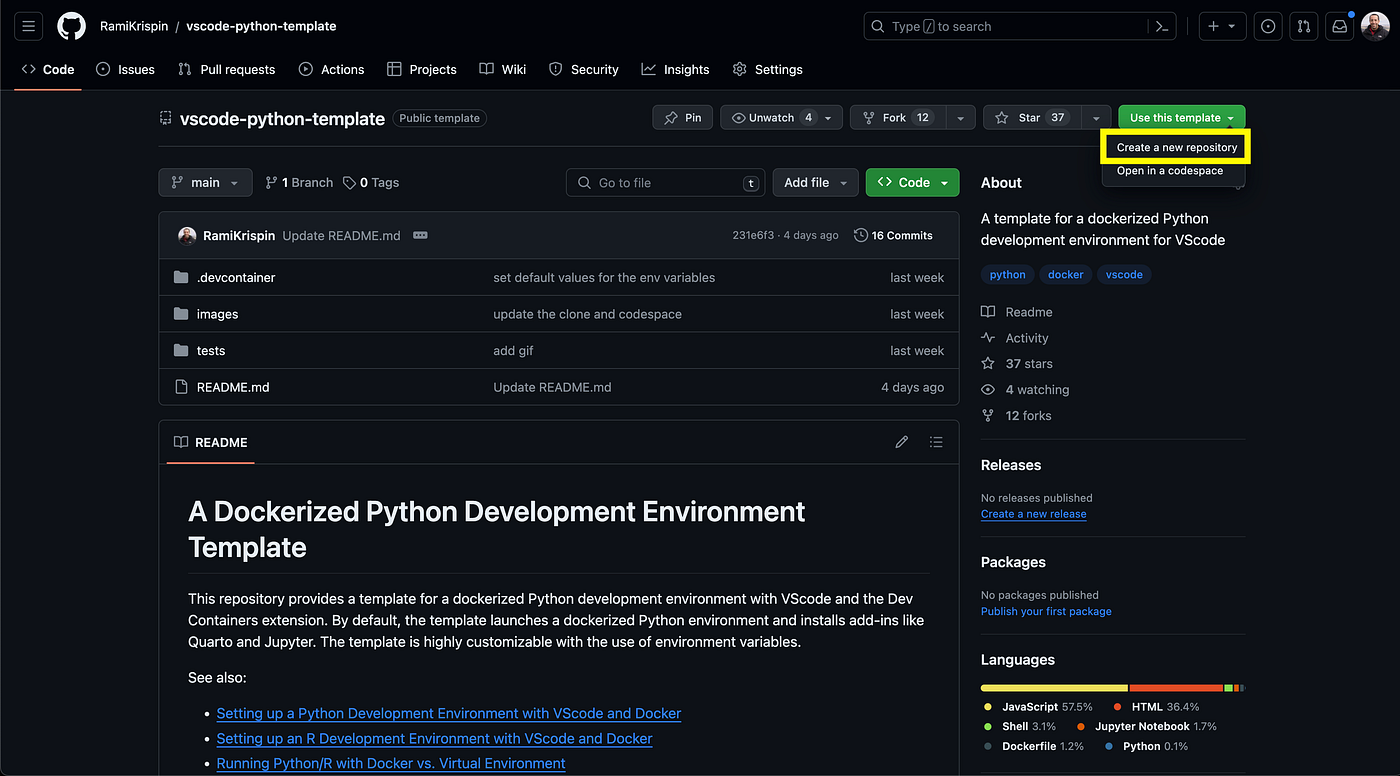The image size is (1400, 776).
Task: Click the pull requests icon in header
Action: coord(1303,27)
